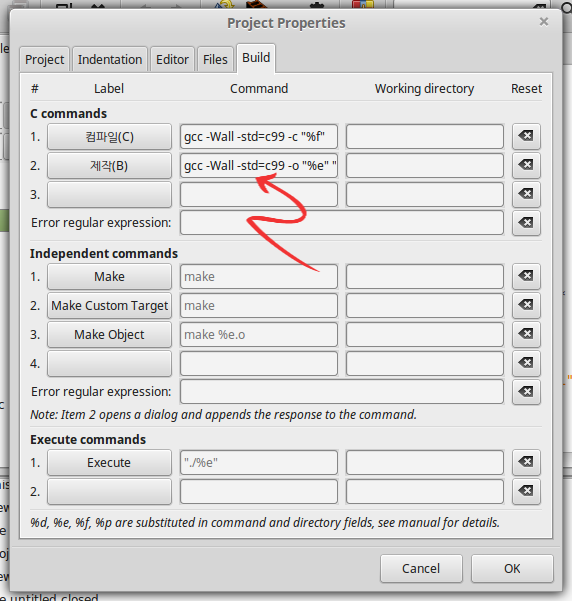Focus working directory field for Make
The width and height of the screenshot is (572, 601).
(x=425, y=276)
